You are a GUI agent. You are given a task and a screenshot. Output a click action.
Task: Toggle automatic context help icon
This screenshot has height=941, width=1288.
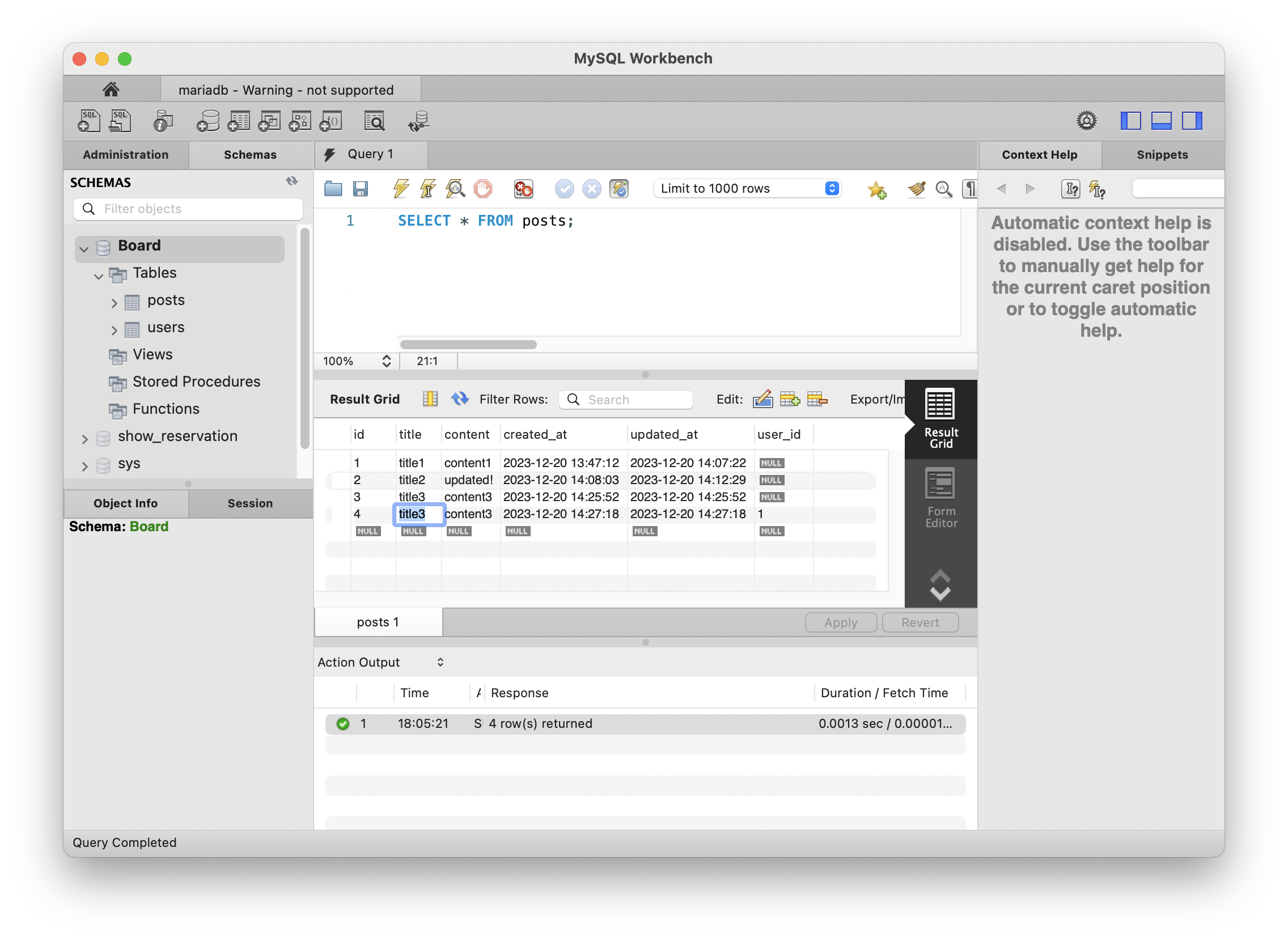(1097, 189)
